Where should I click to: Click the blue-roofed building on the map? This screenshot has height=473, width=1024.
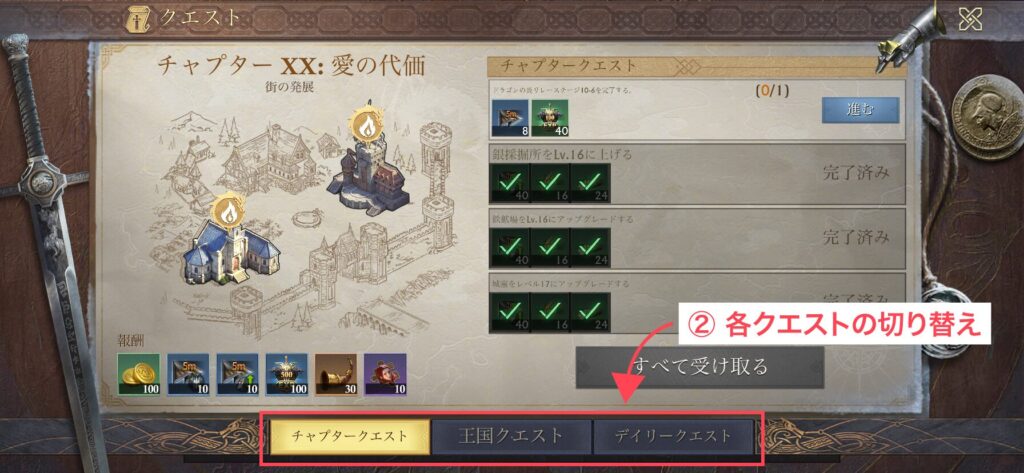[x=231, y=252]
